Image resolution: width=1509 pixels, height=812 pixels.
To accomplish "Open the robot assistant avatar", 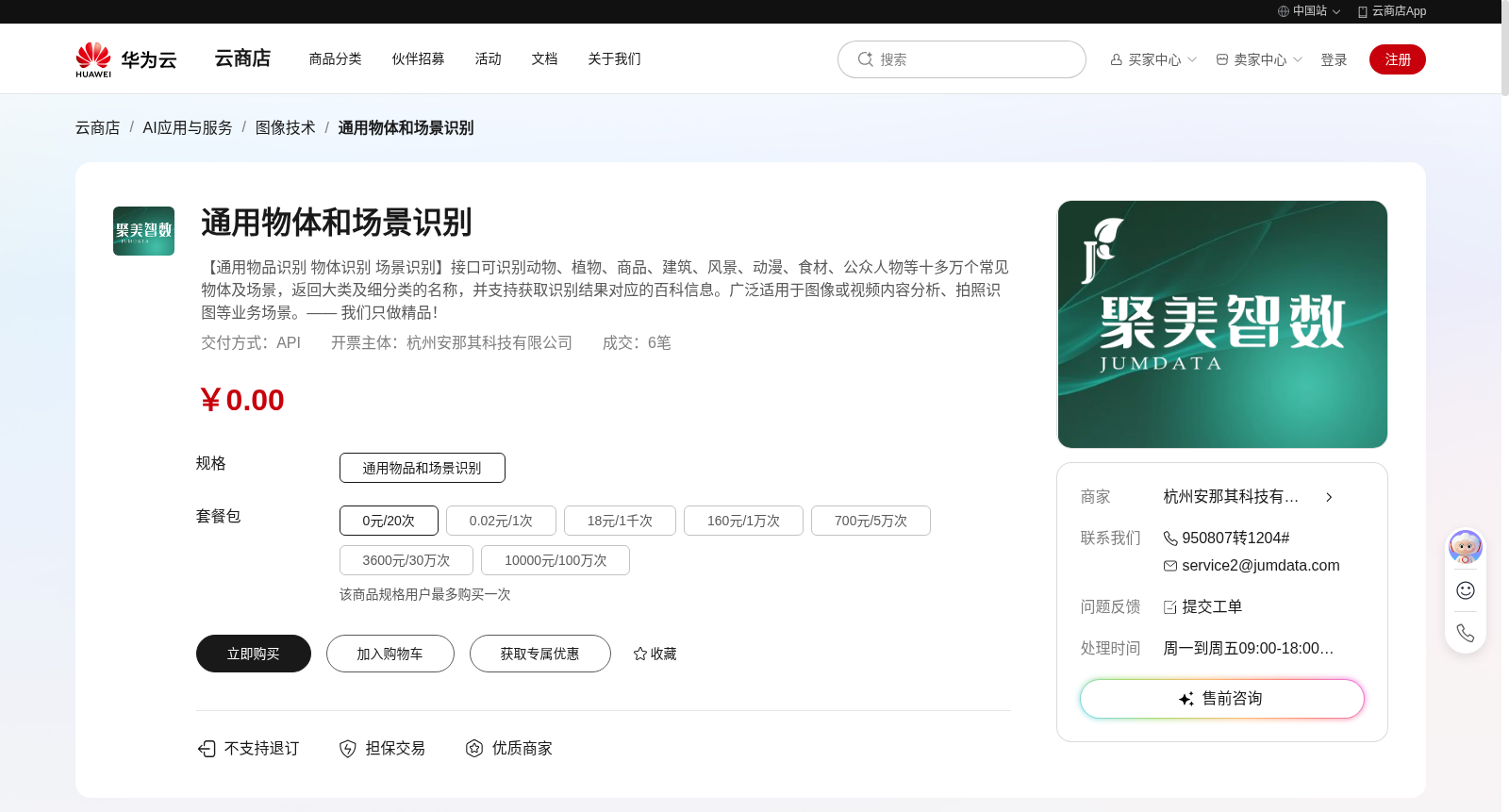I will [x=1466, y=547].
